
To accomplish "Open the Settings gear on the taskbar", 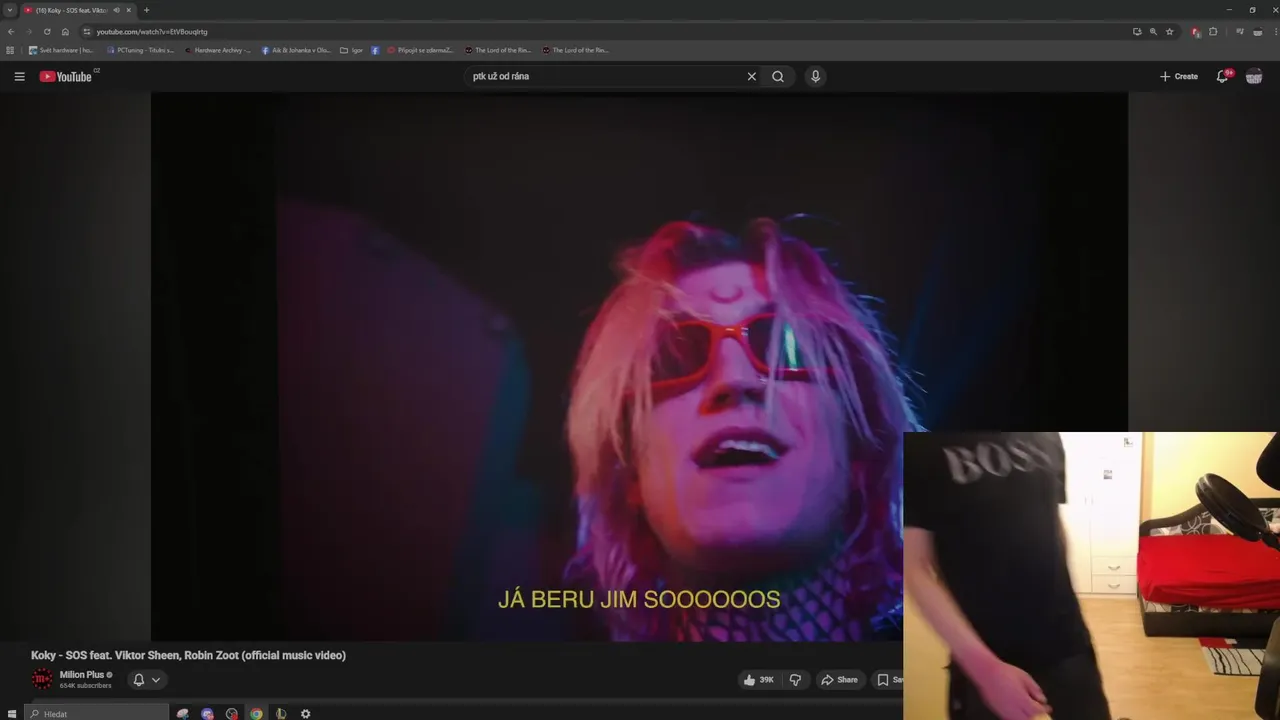I will pos(305,714).
